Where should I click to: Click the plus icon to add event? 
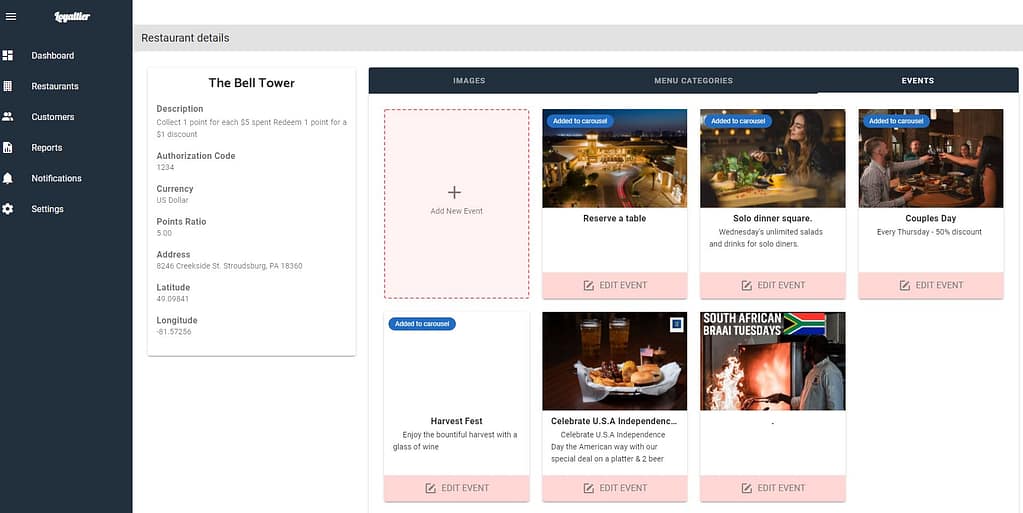click(x=454, y=192)
